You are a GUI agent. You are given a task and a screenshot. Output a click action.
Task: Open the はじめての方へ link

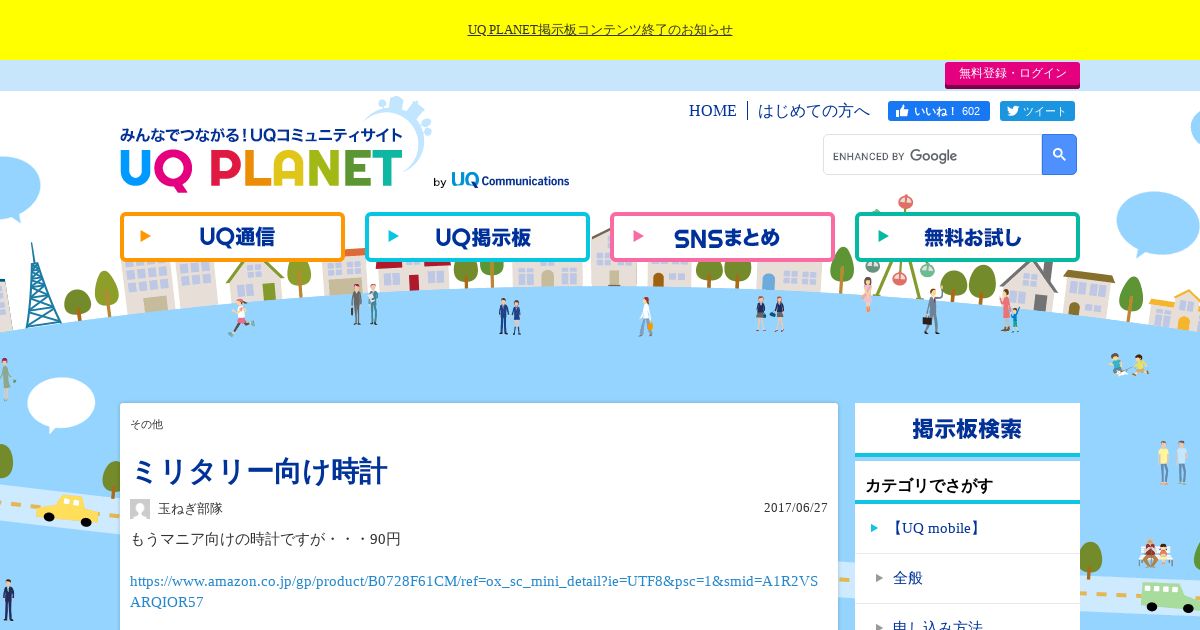[x=814, y=111]
